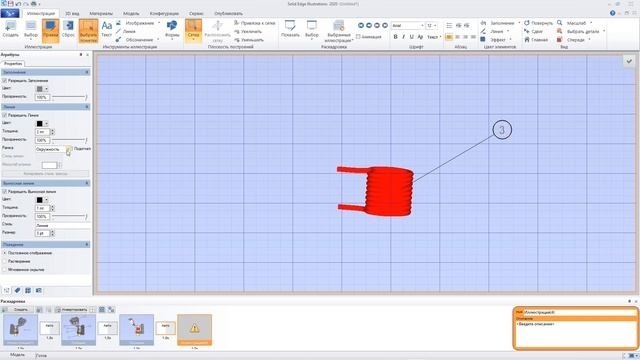640x360 pixels.
Task: Open Выбранные иллюстрации storyboard button
Action: (339, 31)
